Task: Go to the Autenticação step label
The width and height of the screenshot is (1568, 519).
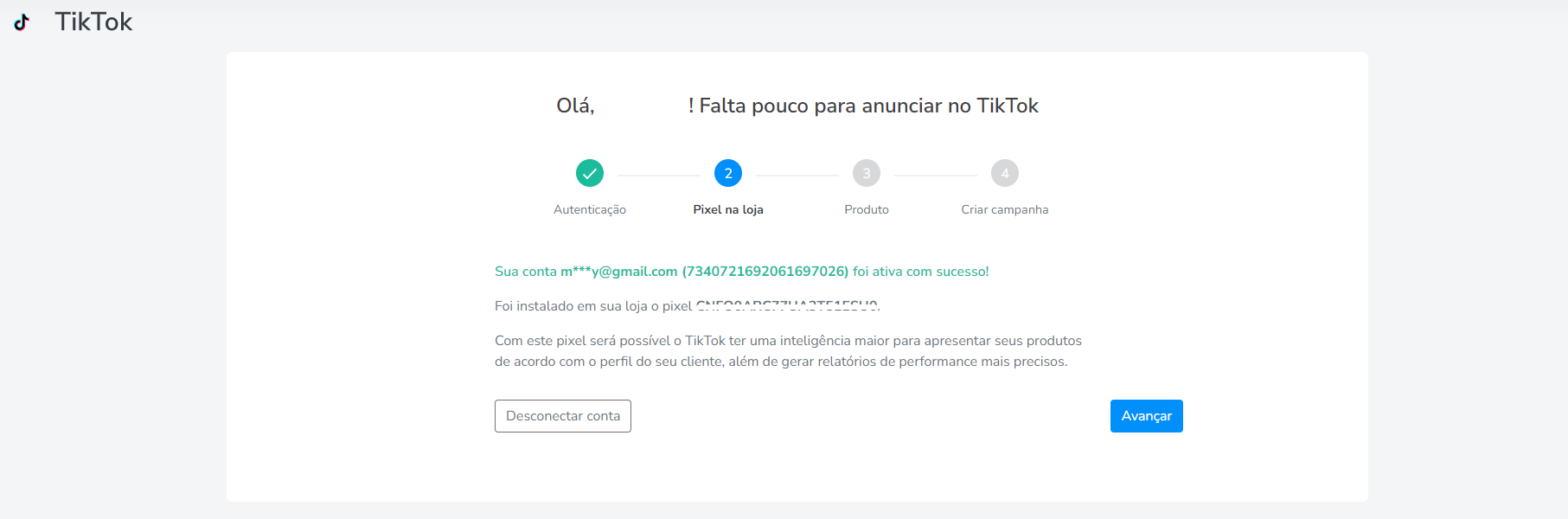Action: (590, 209)
